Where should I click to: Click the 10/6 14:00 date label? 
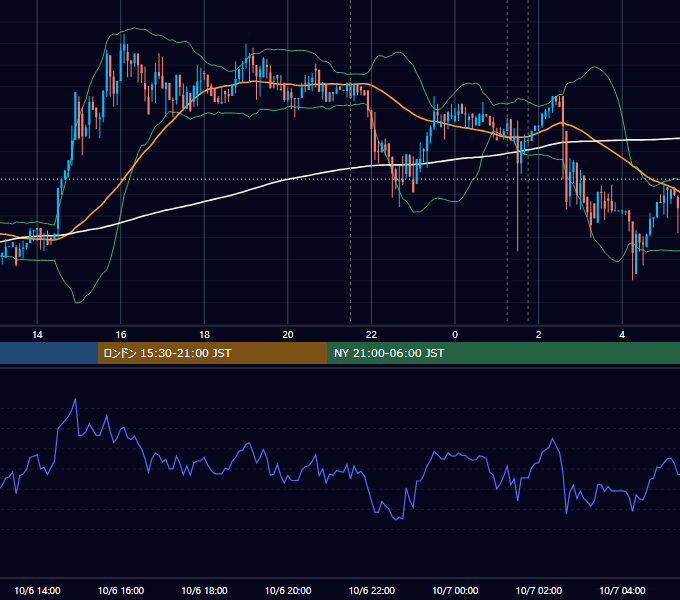pyautogui.click(x=37, y=590)
